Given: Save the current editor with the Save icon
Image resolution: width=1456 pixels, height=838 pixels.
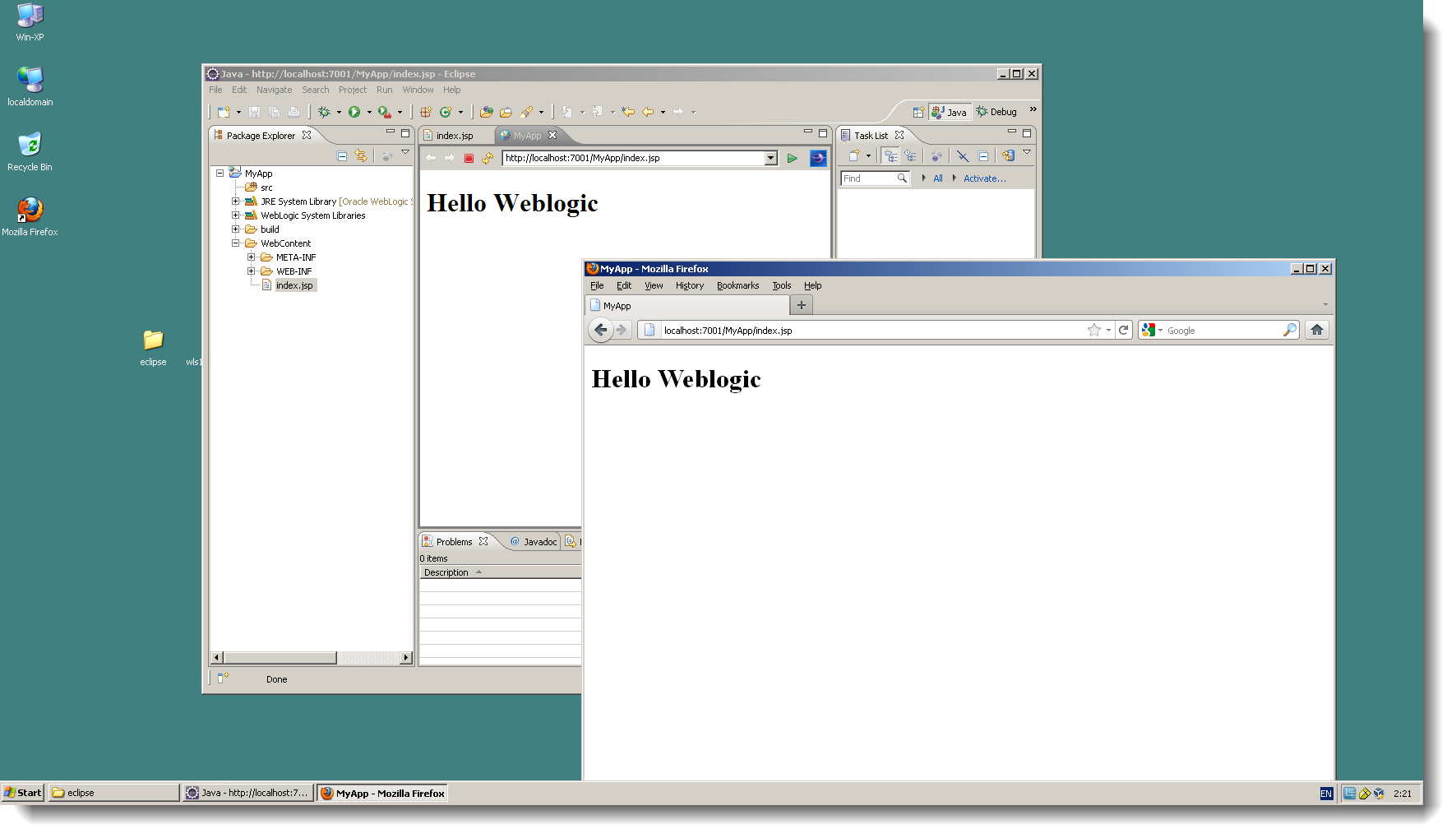Looking at the screenshot, I should click(254, 112).
